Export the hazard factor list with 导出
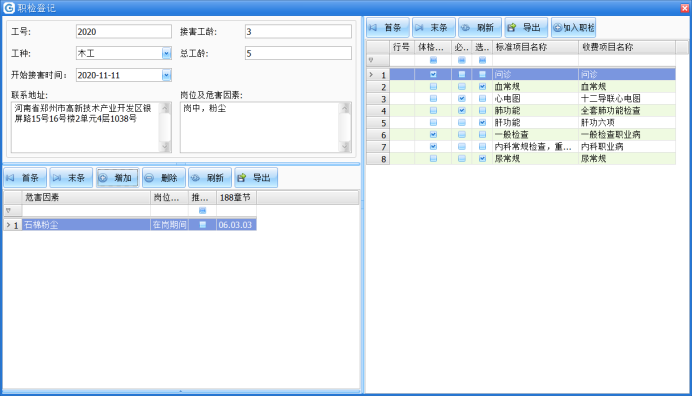Viewport: 693px width, 396px height. coord(256,178)
